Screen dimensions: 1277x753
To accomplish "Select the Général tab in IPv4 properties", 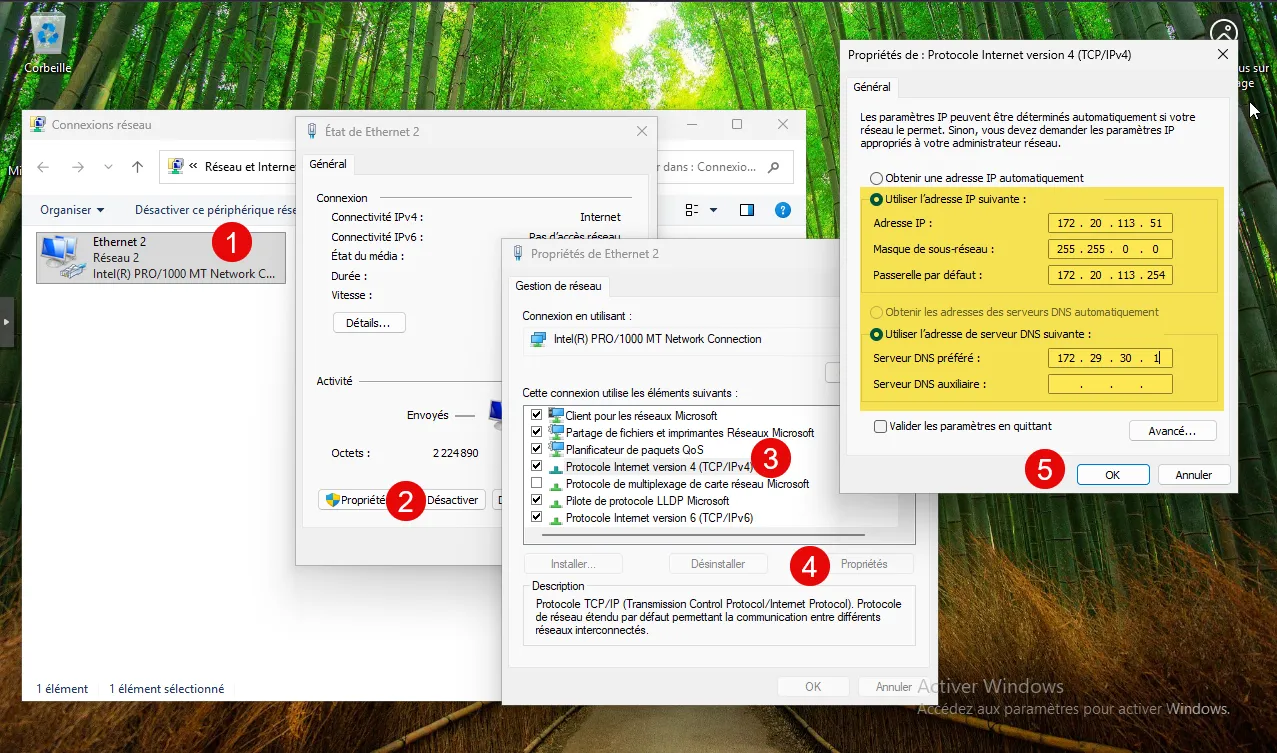I will pos(871,87).
